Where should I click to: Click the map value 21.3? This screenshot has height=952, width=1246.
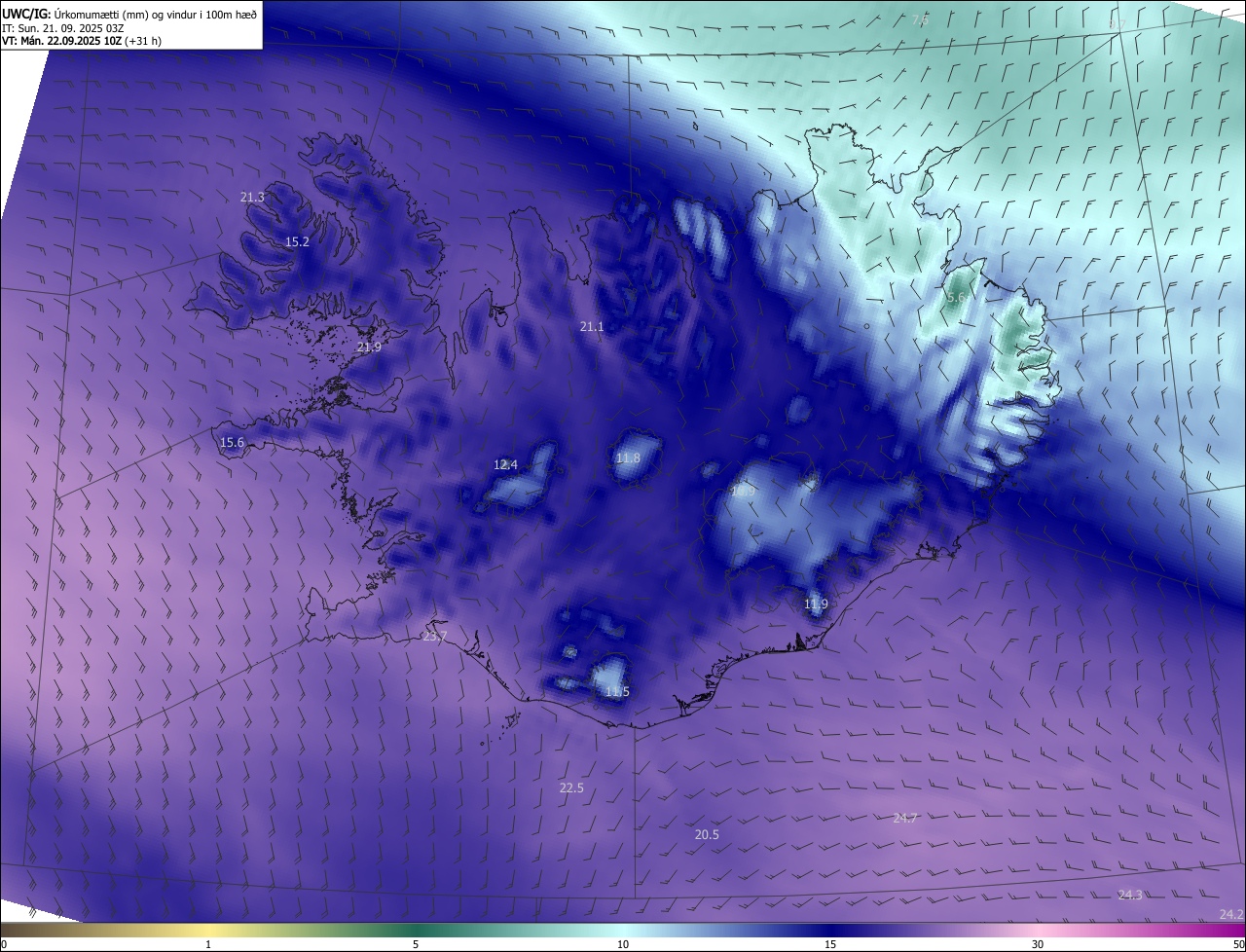tap(252, 197)
